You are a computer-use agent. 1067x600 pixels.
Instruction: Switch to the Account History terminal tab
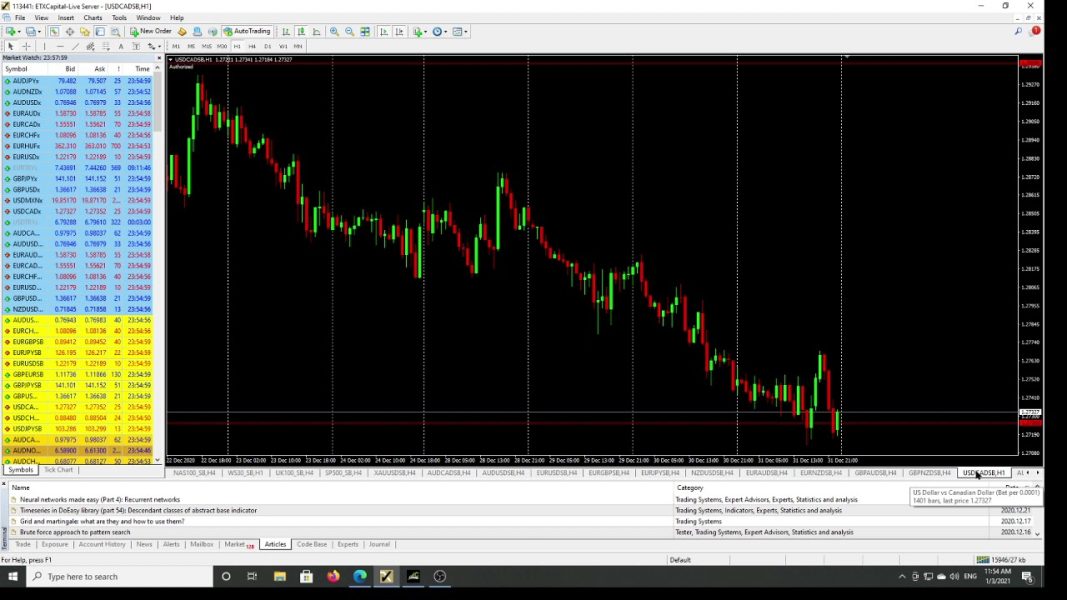[102, 545]
